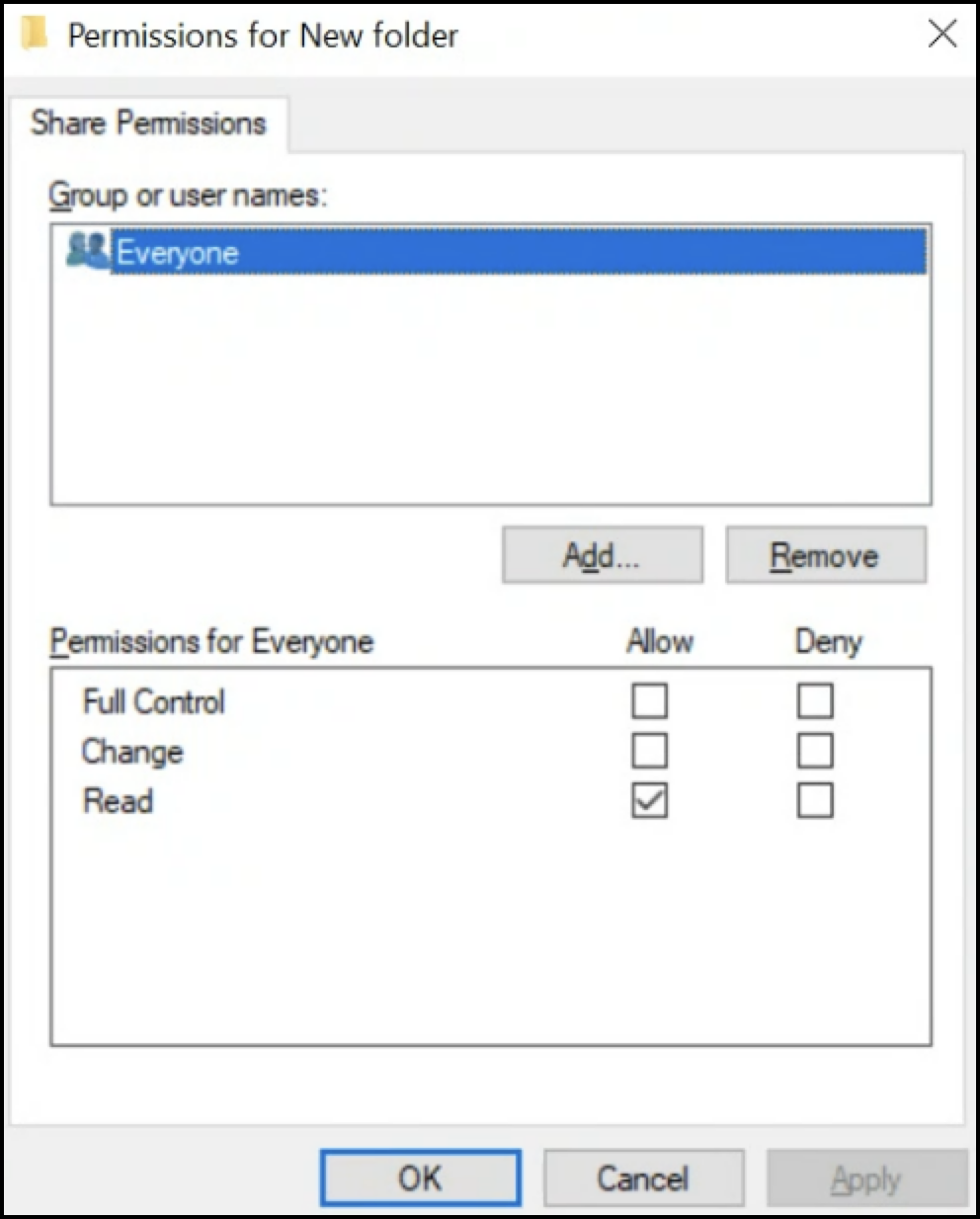This screenshot has width=980, height=1219.
Task: Close the Permissions dialog window
Action: pos(942,34)
